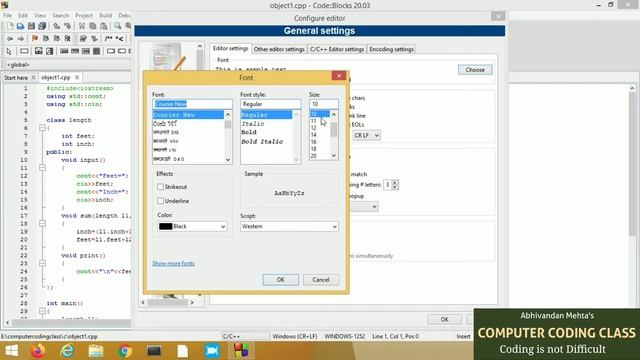Click the Paste clipboard icon
Image resolution: width=640 pixels, height=360 pixels.
tap(104, 26)
